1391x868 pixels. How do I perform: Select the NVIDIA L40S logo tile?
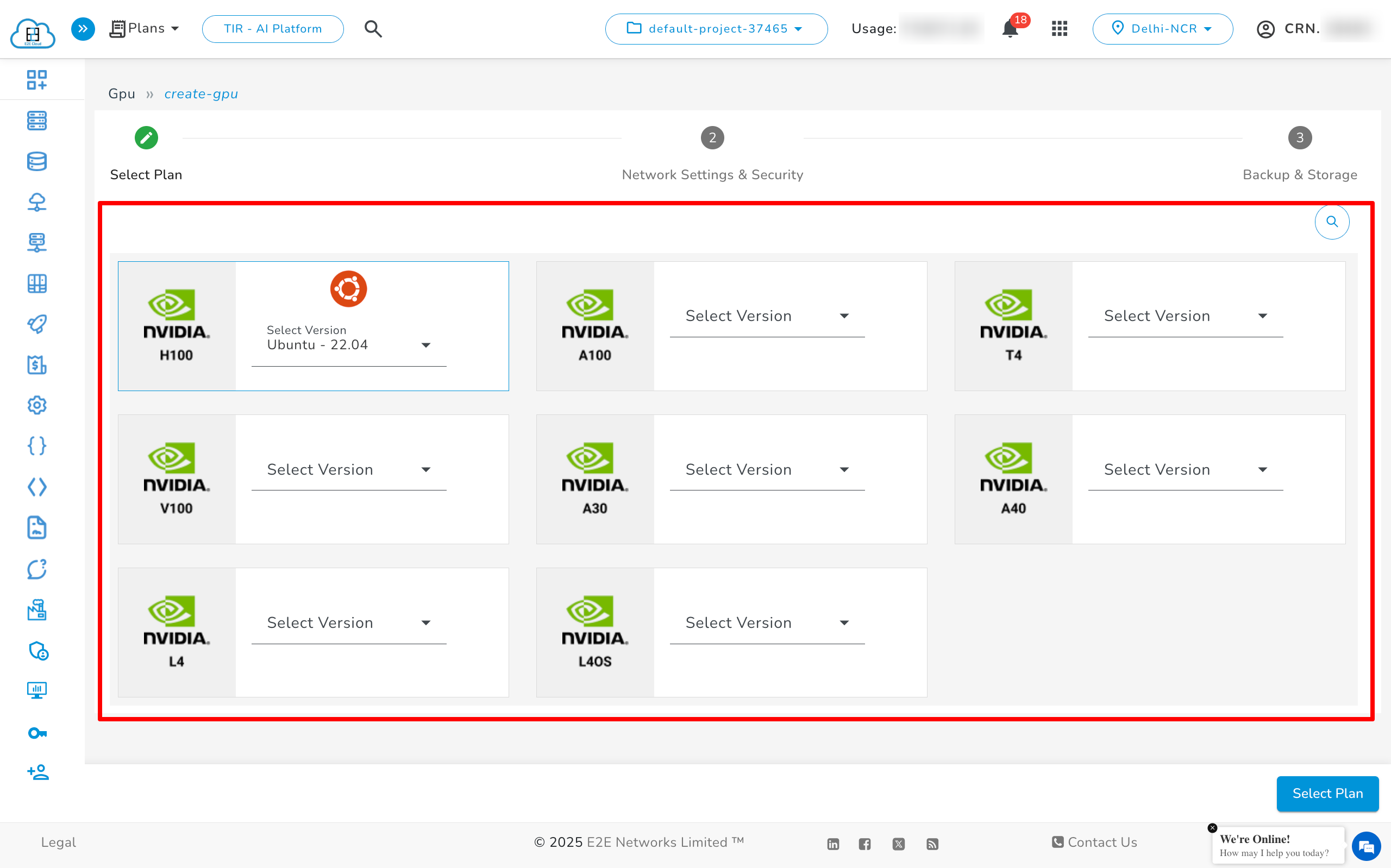(x=595, y=632)
